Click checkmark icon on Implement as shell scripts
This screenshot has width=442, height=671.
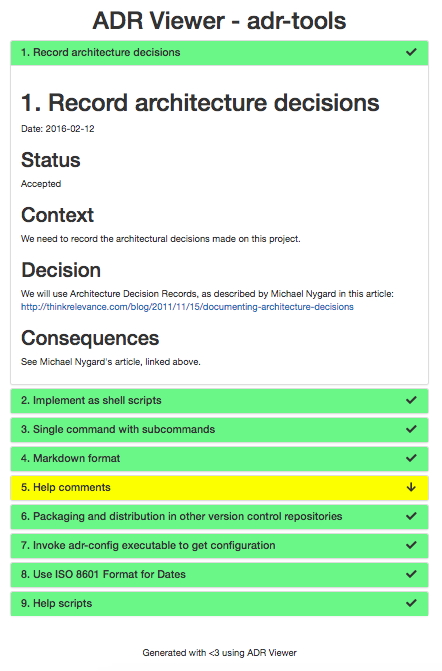(411, 400)
